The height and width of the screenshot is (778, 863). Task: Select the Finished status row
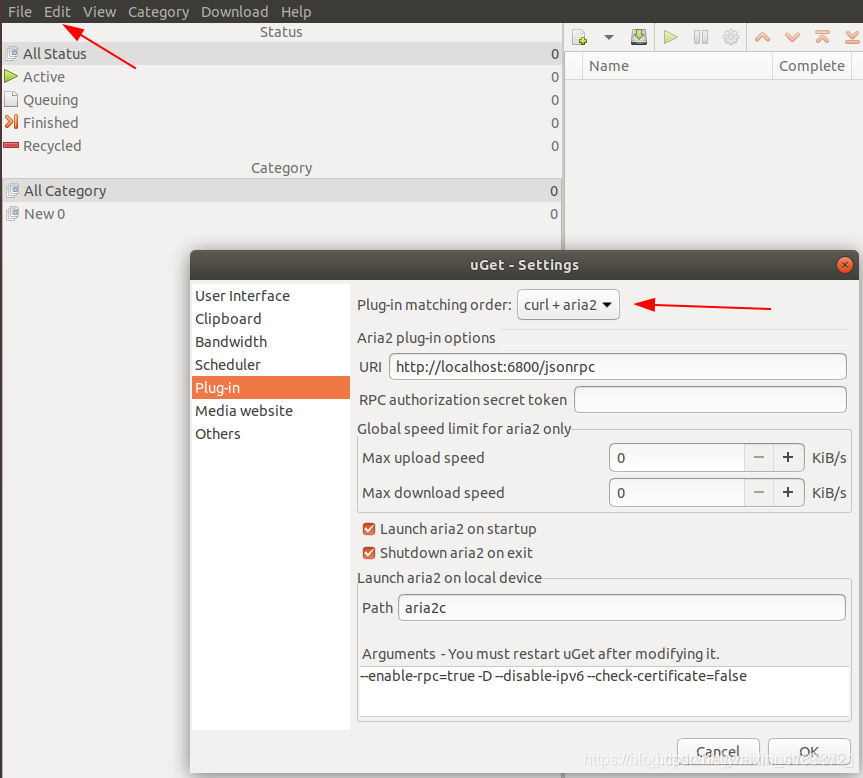(281, 123)
